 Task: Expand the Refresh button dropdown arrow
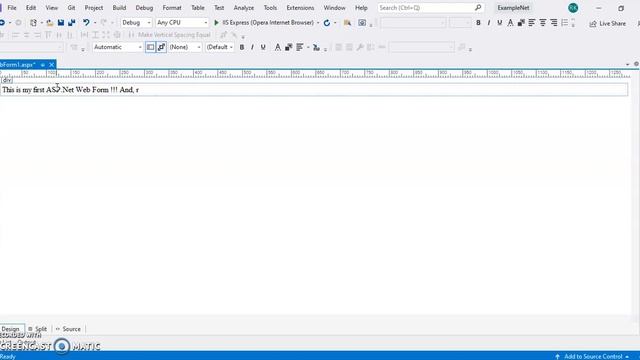pos(335,23)
